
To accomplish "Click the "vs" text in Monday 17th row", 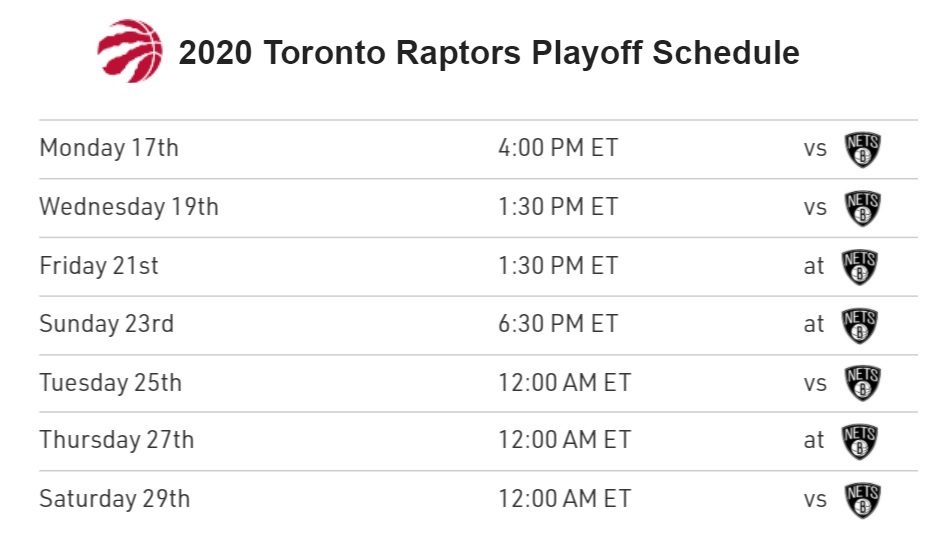I will point(815,149).
